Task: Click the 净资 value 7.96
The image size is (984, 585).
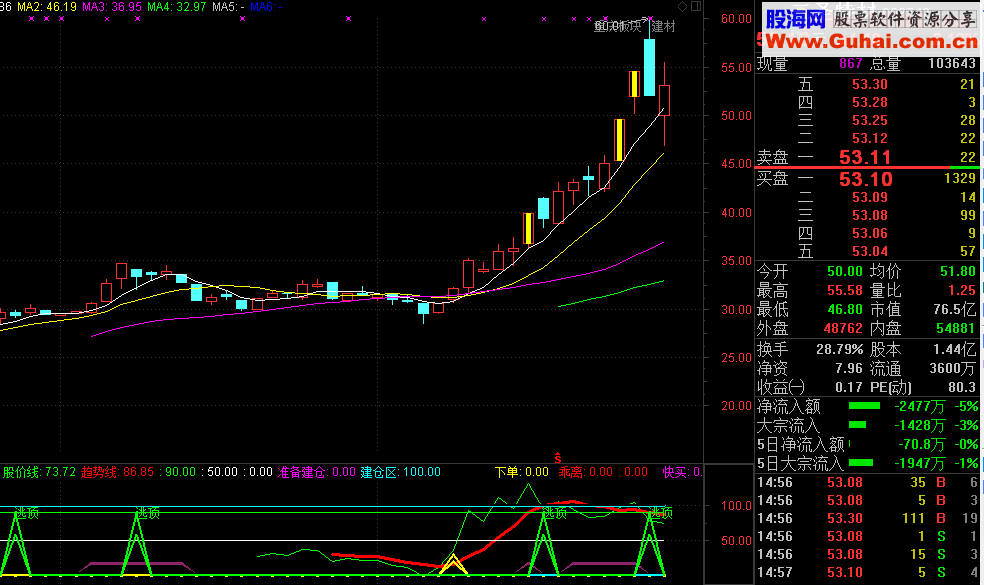Action: click(849, 368)
